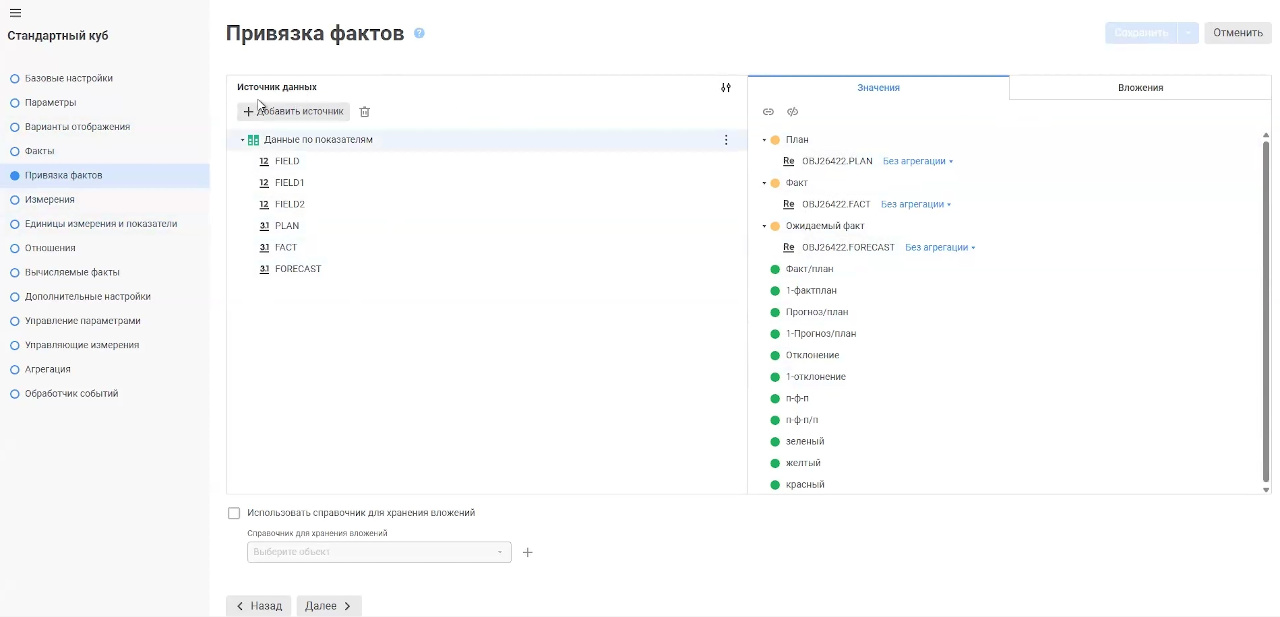Click table icon of Данные по показателям
The width and height of the screenshot is (1280, 617).
253,140
